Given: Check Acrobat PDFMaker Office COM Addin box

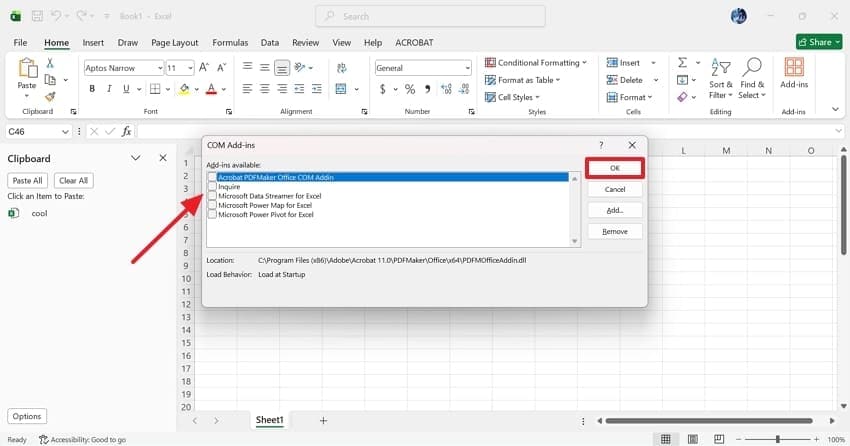Looking at the screenshot, I should (212, 177).
